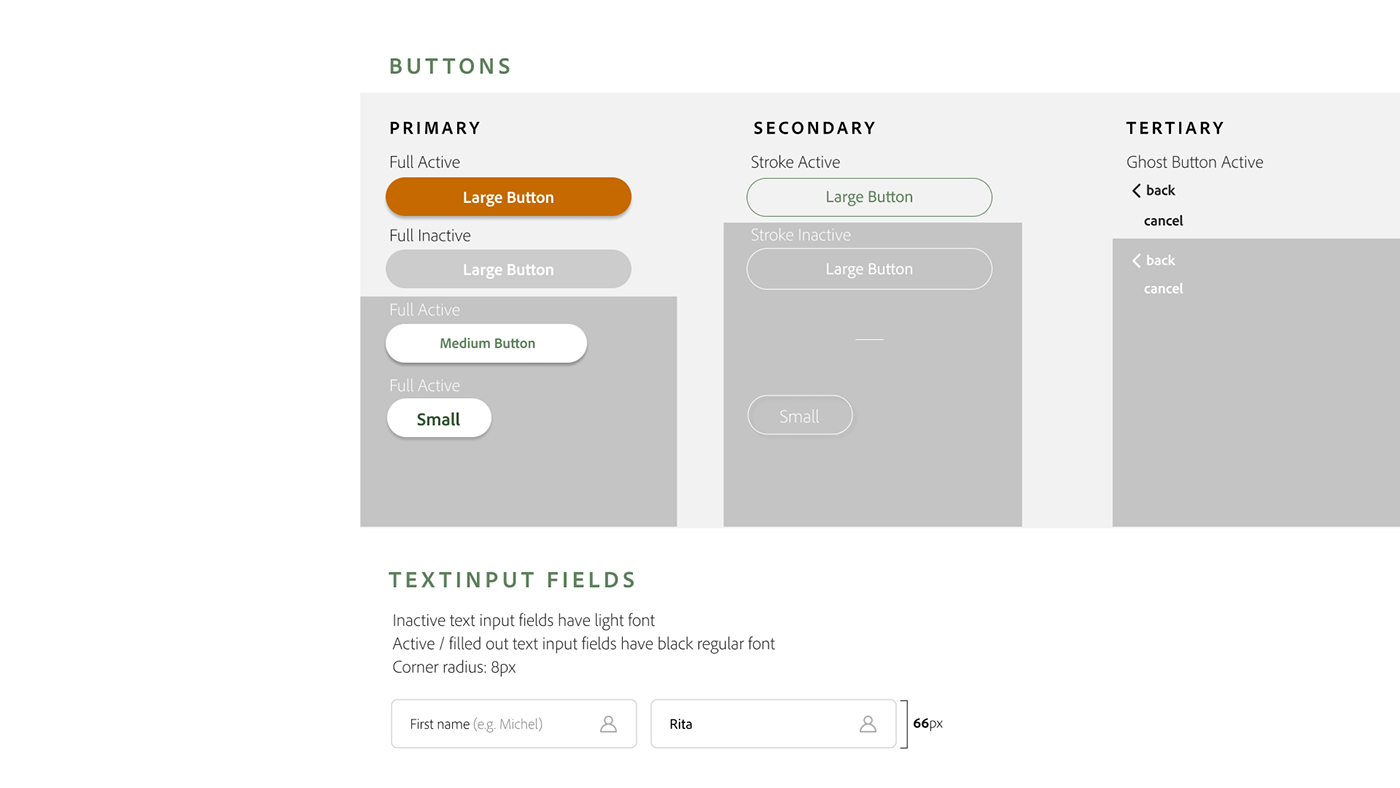
Task: Click the orange Large Button
Action: point(508,197)
